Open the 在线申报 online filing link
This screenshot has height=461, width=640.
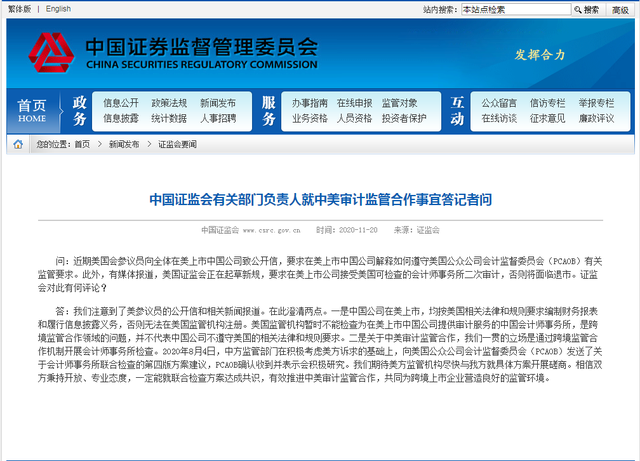coord(354,102)
